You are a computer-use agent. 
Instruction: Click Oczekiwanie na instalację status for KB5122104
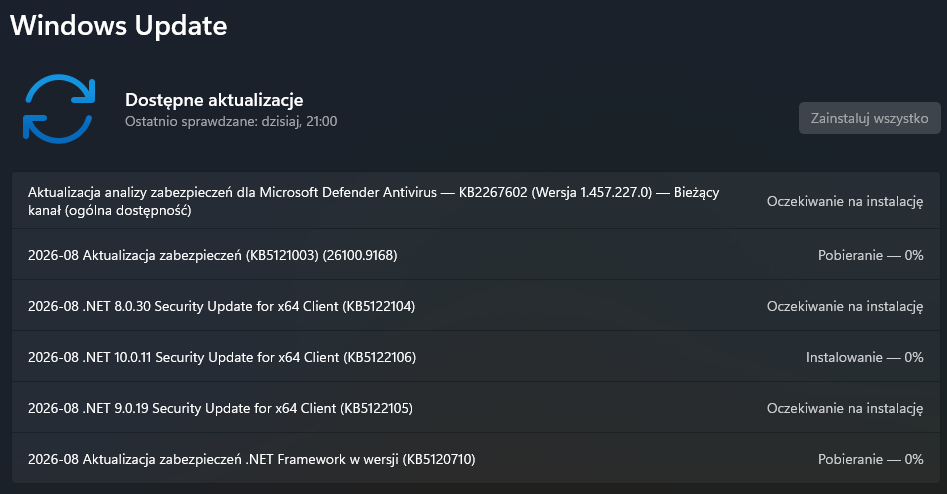845,306
